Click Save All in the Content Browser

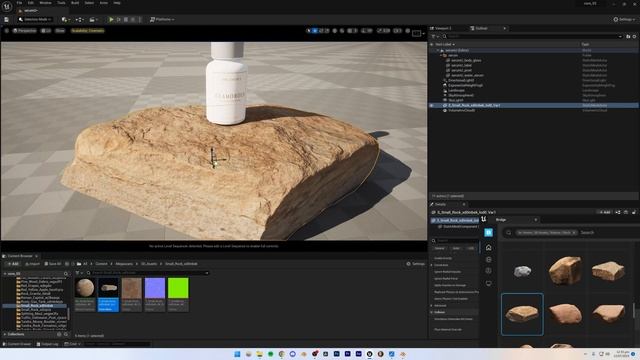point(53,264)
